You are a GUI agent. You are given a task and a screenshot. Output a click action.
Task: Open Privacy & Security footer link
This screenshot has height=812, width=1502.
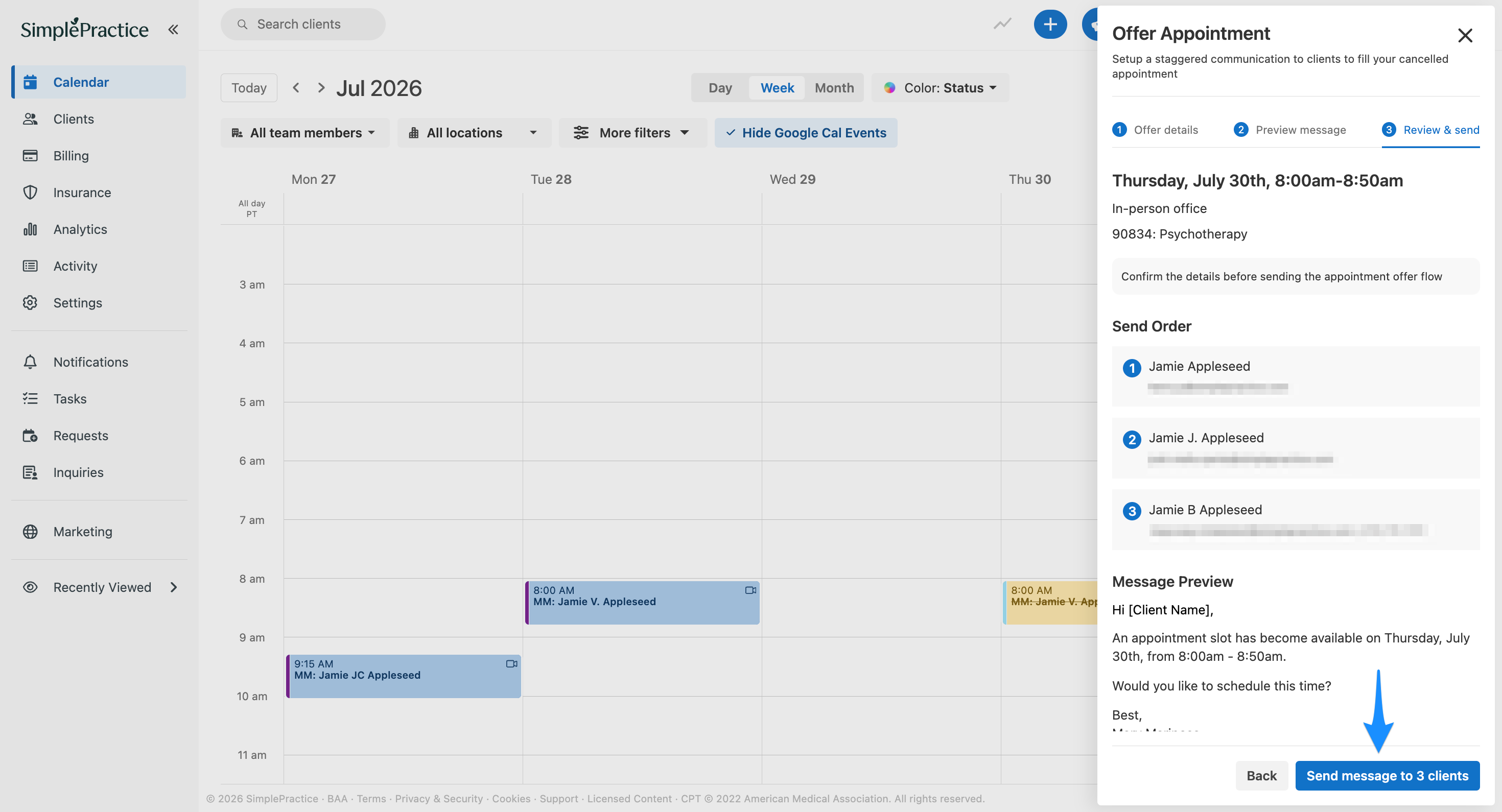[438, 799]
